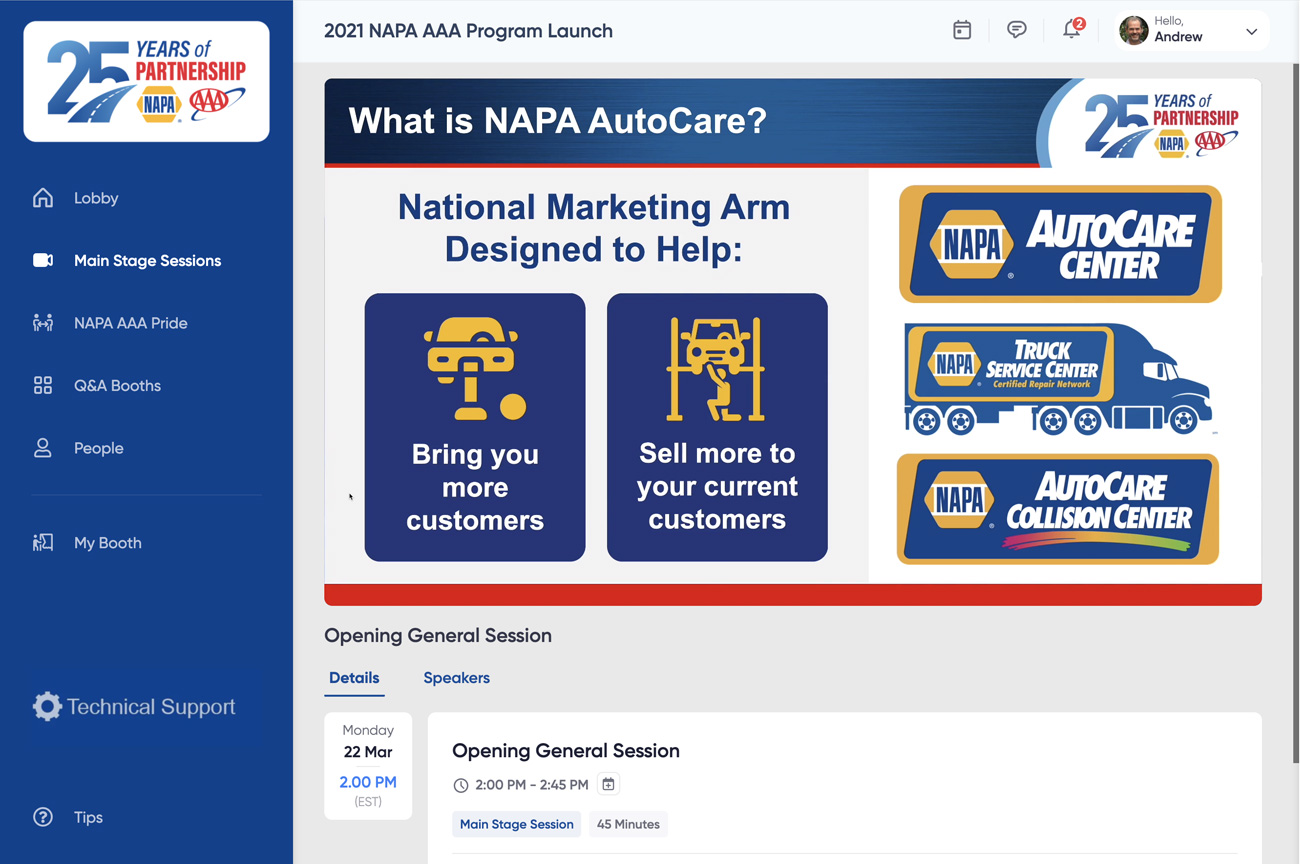
Task: Click the People person icon
Action: click(43, 448)
